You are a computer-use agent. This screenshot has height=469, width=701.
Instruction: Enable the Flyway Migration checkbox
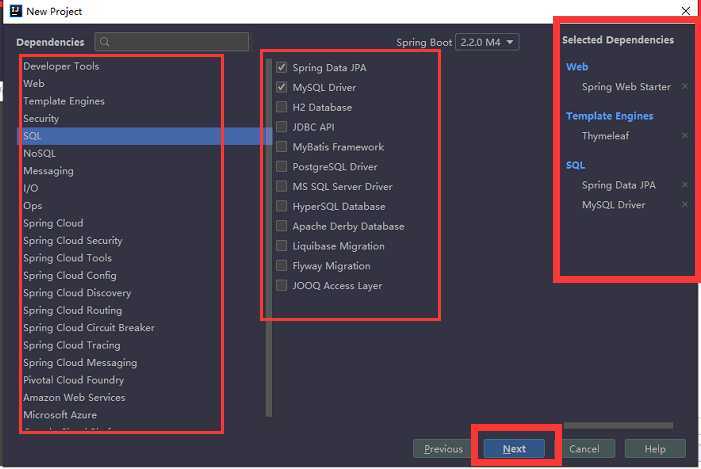click(x=281, y=266)
